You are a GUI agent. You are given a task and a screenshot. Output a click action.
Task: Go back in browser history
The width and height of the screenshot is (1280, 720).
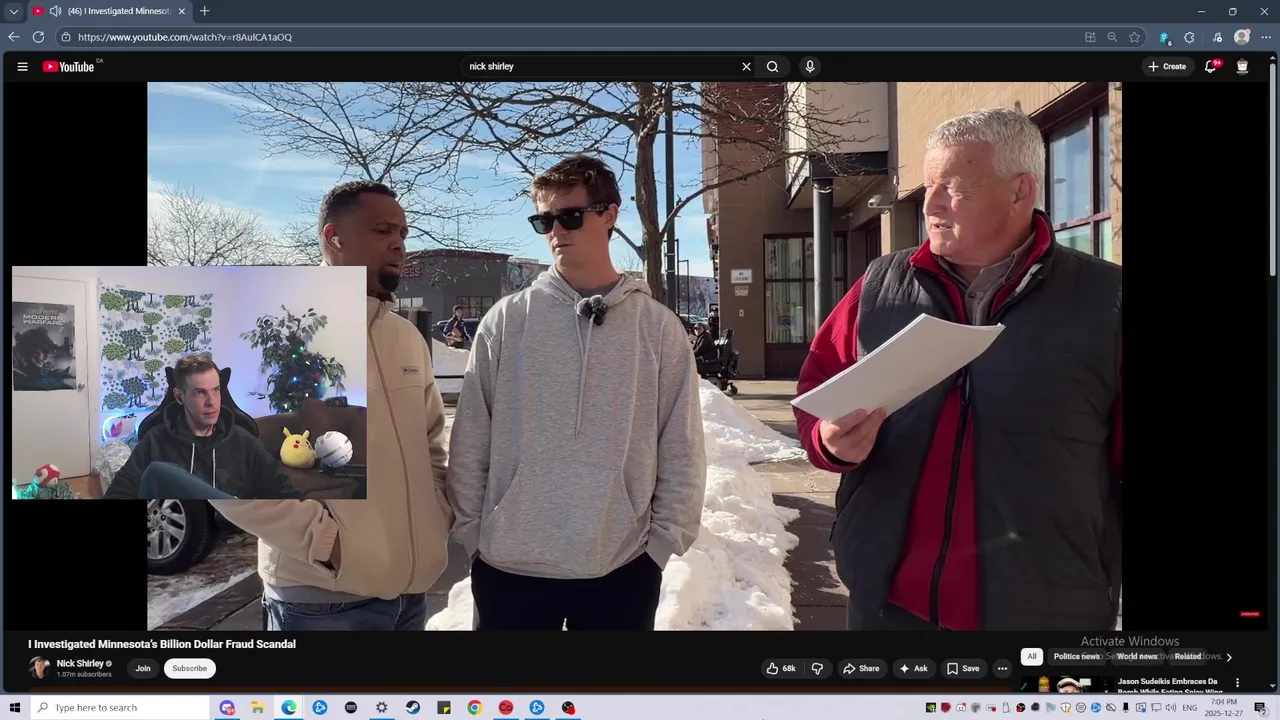(x=14, y=37)
